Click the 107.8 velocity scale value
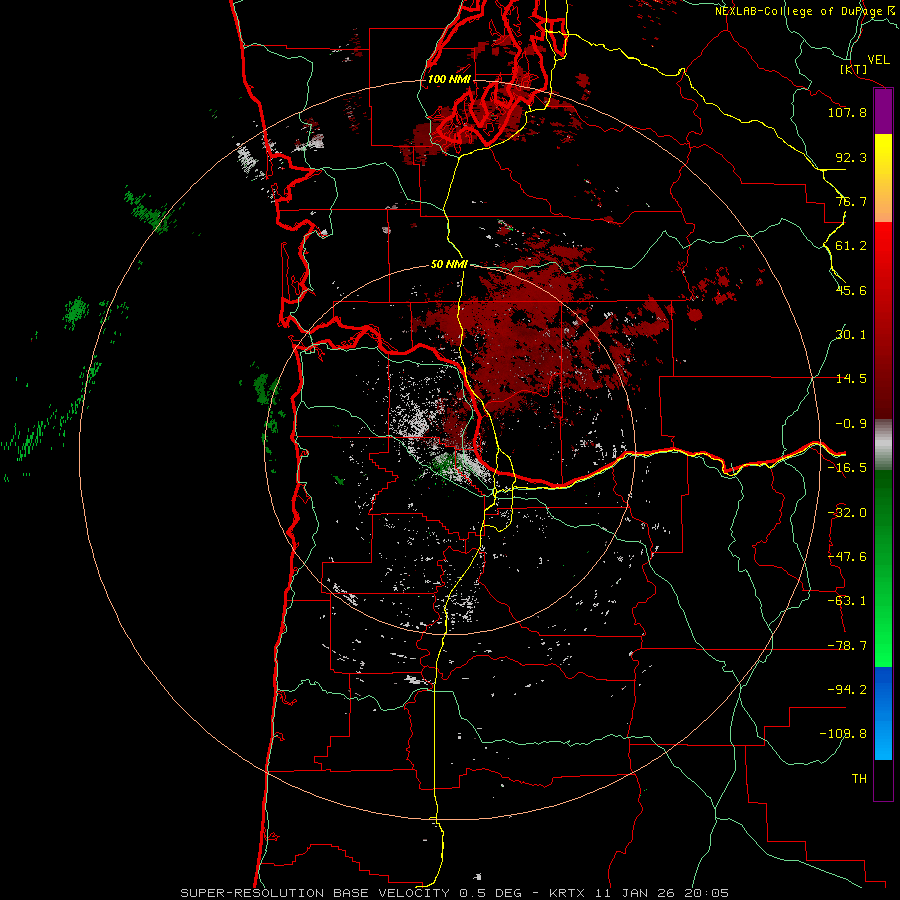900x900 pixels. click(x=847, y=112)
